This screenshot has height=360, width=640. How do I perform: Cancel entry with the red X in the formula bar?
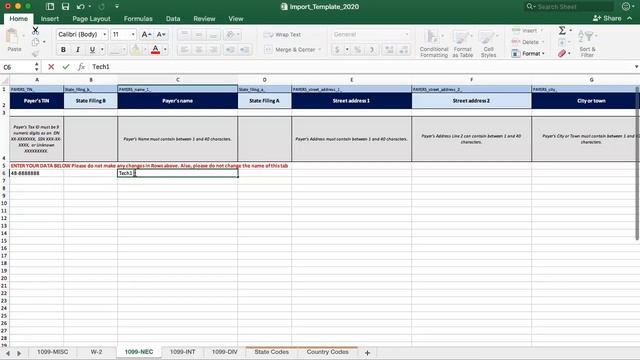tap(51, 67)
